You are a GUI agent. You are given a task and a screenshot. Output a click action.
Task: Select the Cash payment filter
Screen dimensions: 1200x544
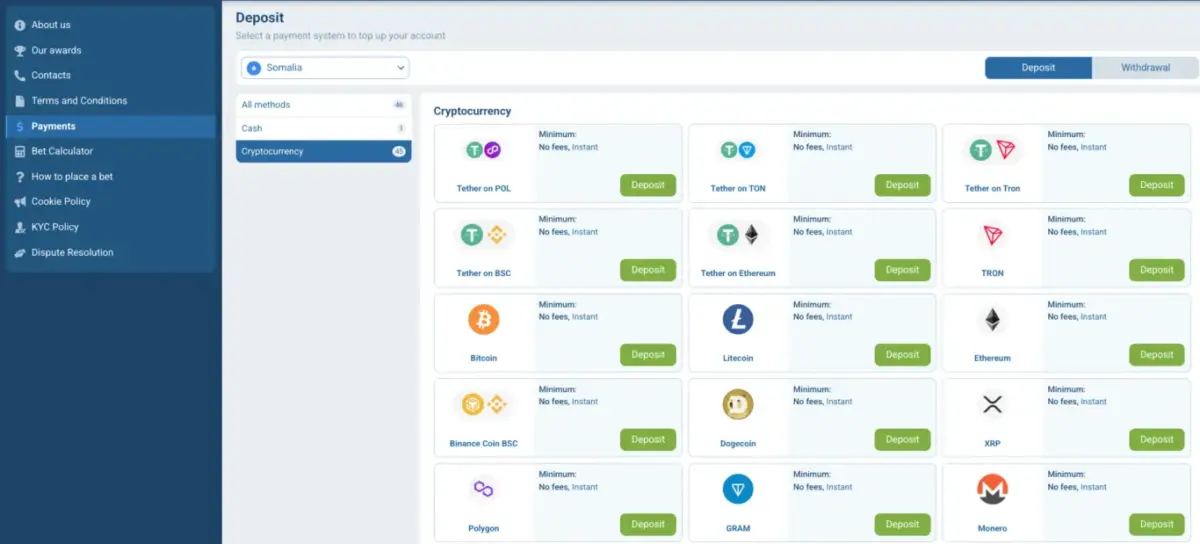pos(323,128)
